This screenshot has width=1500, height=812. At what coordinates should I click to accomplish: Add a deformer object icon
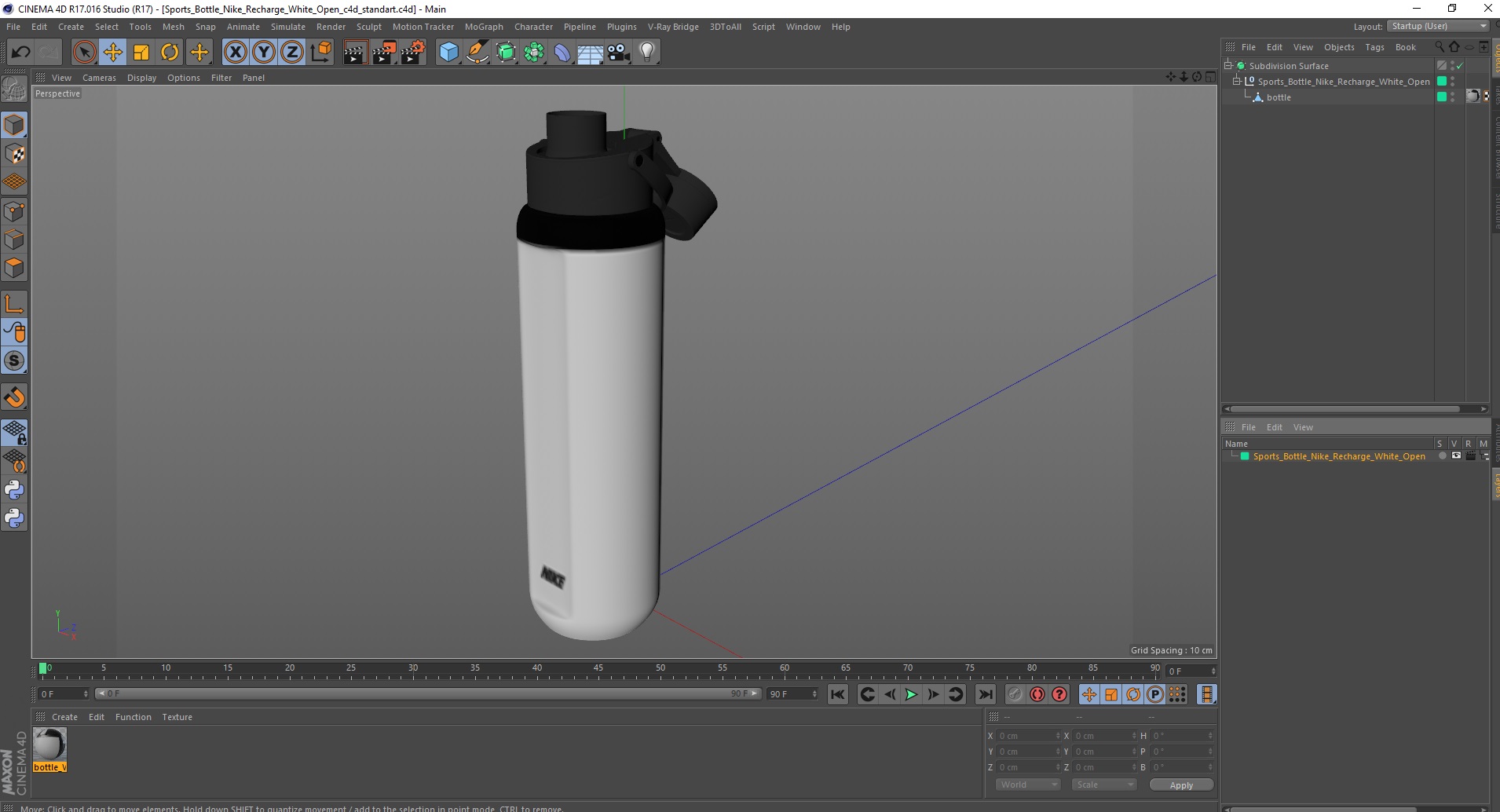pyautogui.click(x=562, y=53)
